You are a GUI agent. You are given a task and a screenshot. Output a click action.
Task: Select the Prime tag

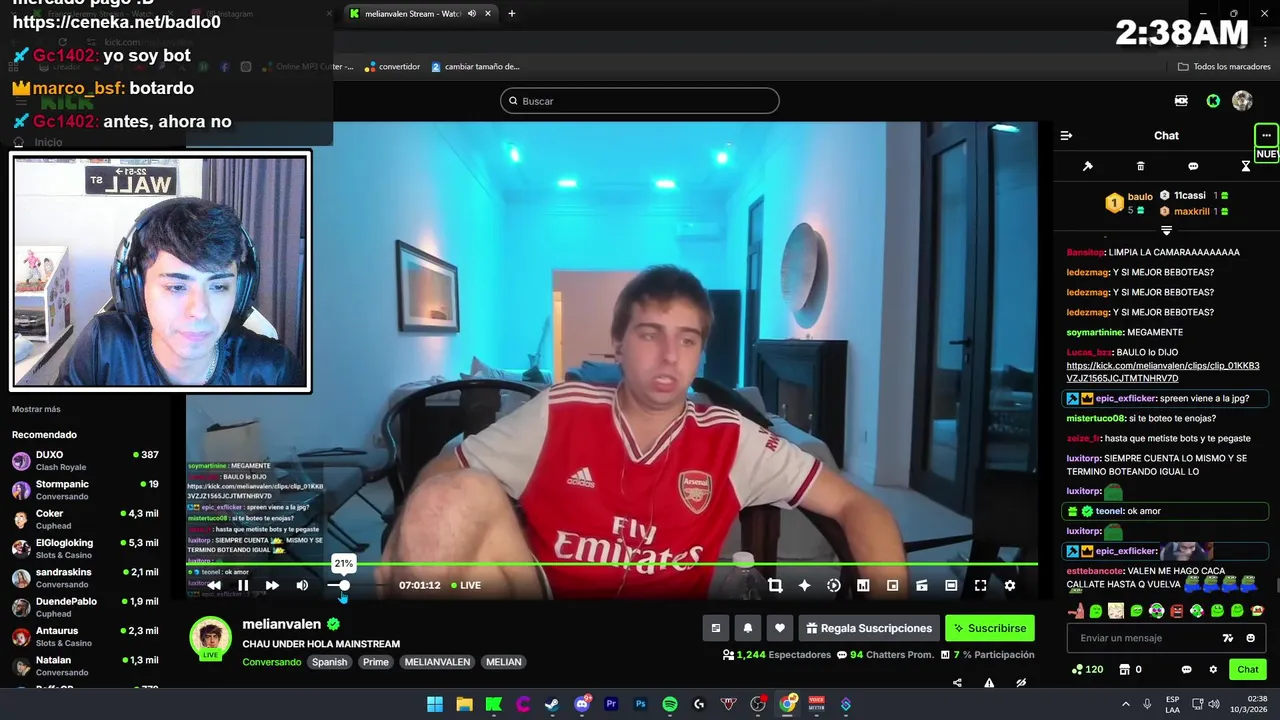pyautogui.click(x=376, y=662)
